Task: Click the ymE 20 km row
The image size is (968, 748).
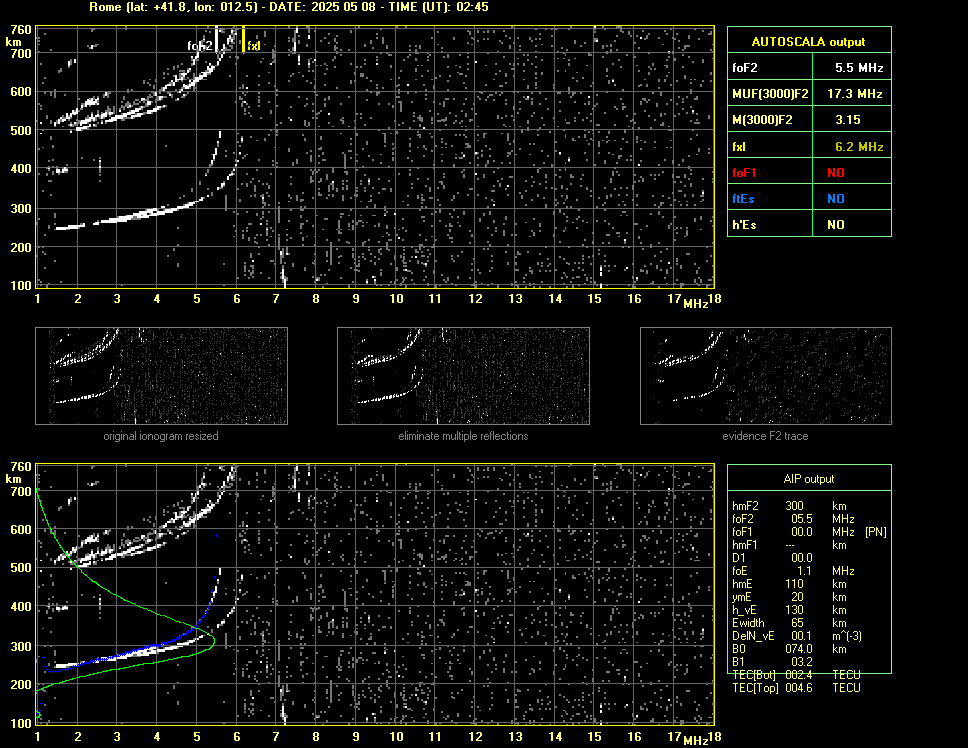Action: (789, 597)
